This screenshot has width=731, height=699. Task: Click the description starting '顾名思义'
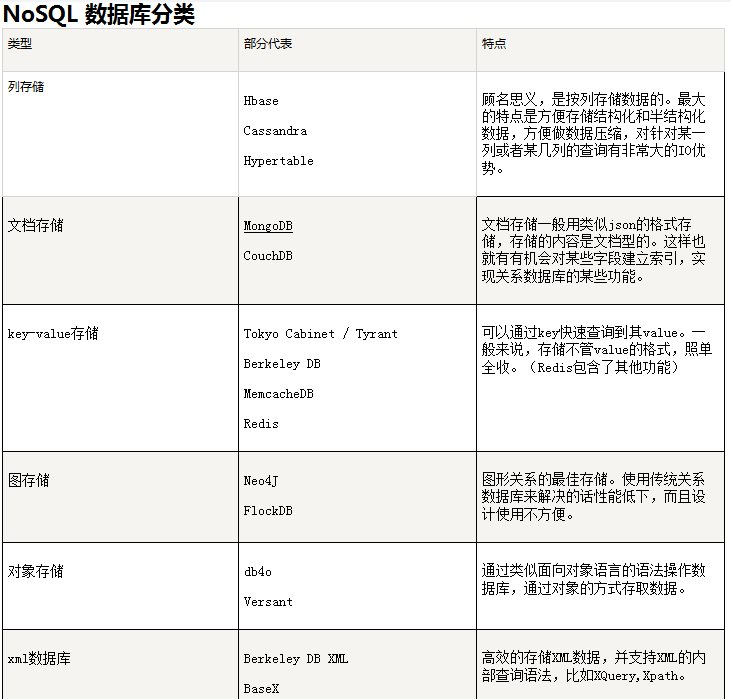(593, 133)
